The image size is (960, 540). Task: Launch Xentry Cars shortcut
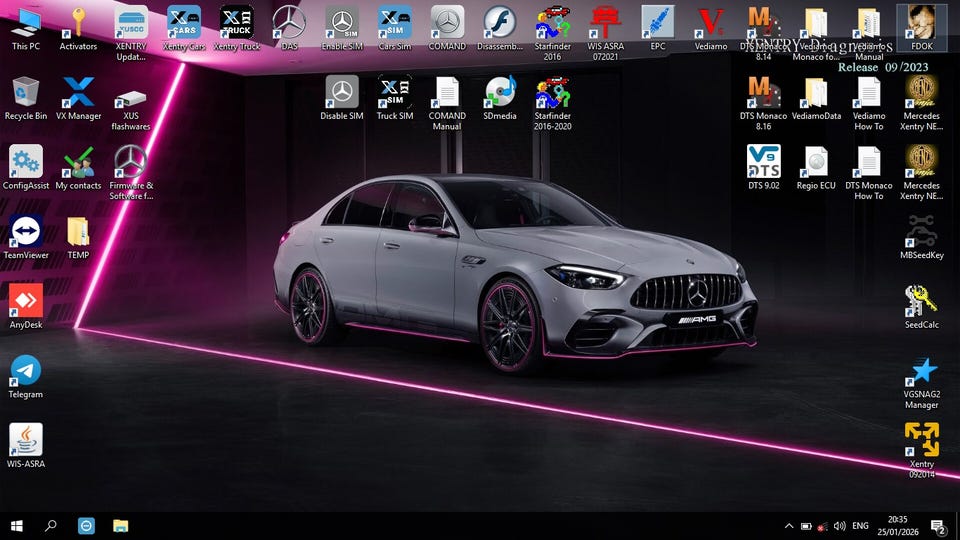[184, 28]
